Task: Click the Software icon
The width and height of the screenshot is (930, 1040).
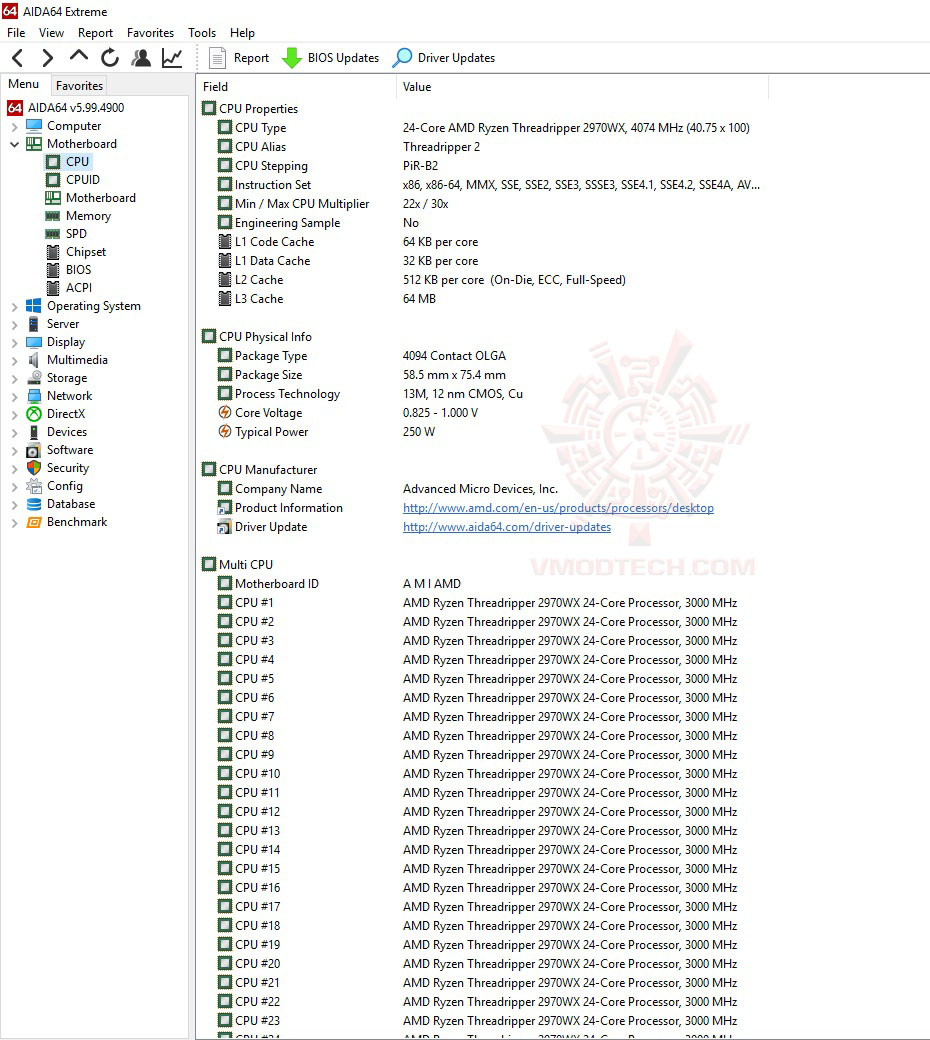Action: pos(34,450)
